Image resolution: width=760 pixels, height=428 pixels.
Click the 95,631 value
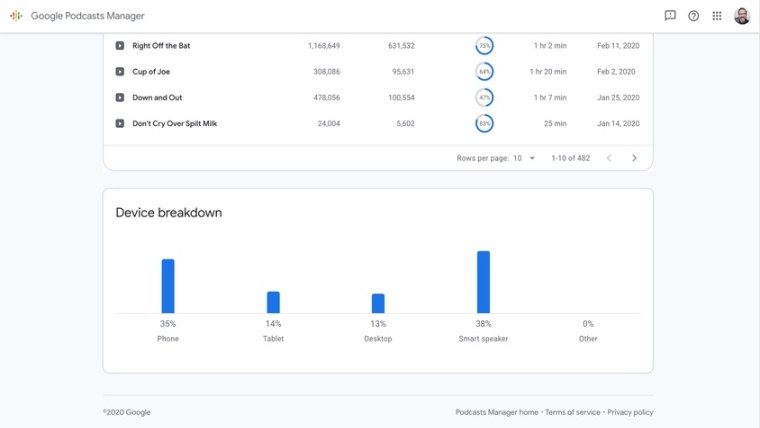tap(403, 72)
